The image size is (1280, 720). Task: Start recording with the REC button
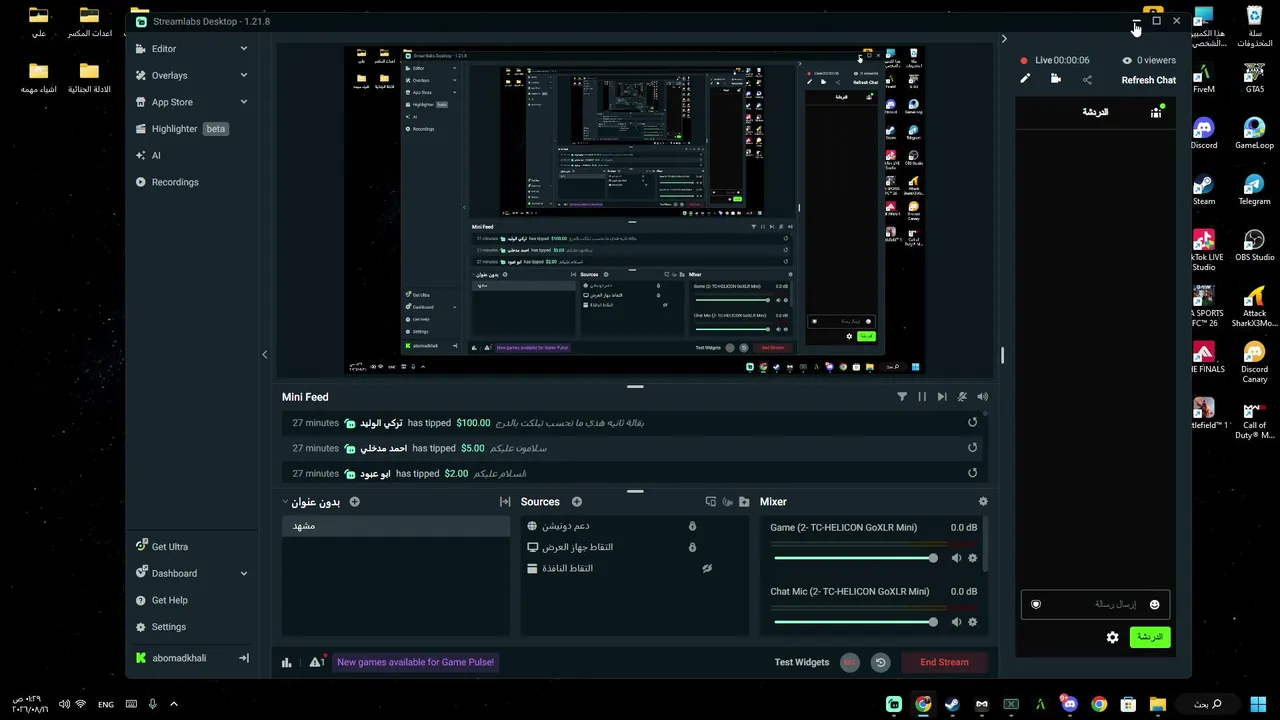(x=850, y=662)
